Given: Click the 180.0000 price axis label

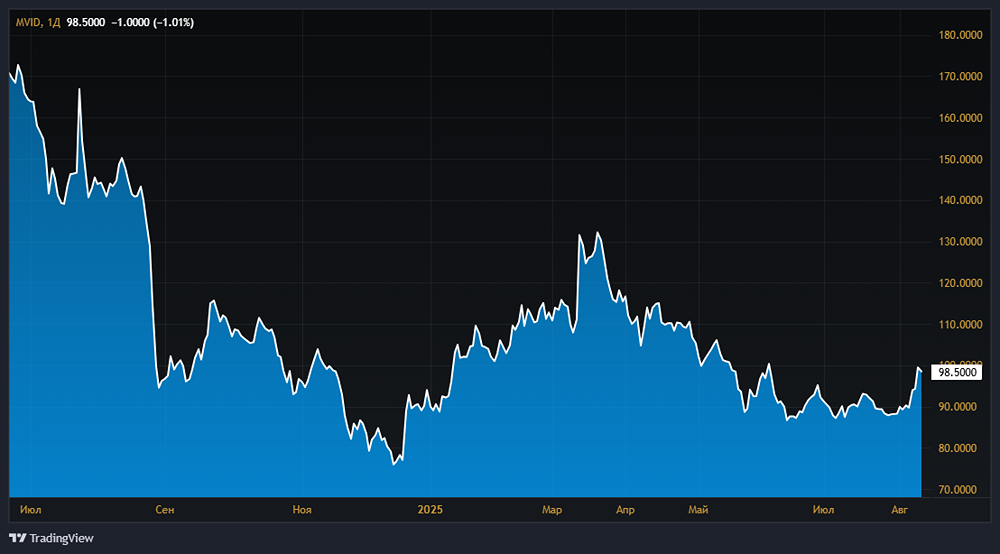Looking at the screenshot, I should coord(960,35).
